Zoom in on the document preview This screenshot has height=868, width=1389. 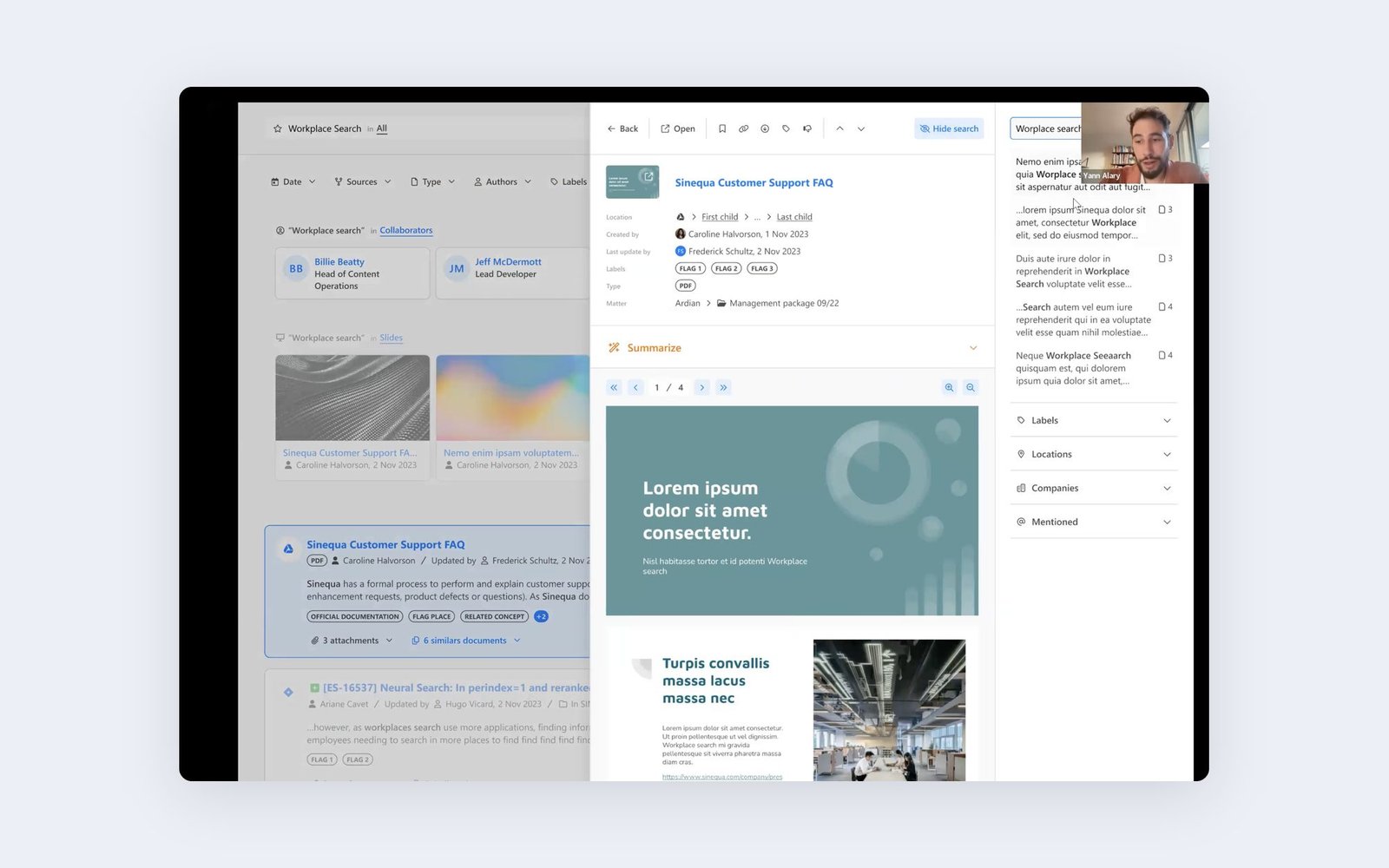[x=949, y=387]
